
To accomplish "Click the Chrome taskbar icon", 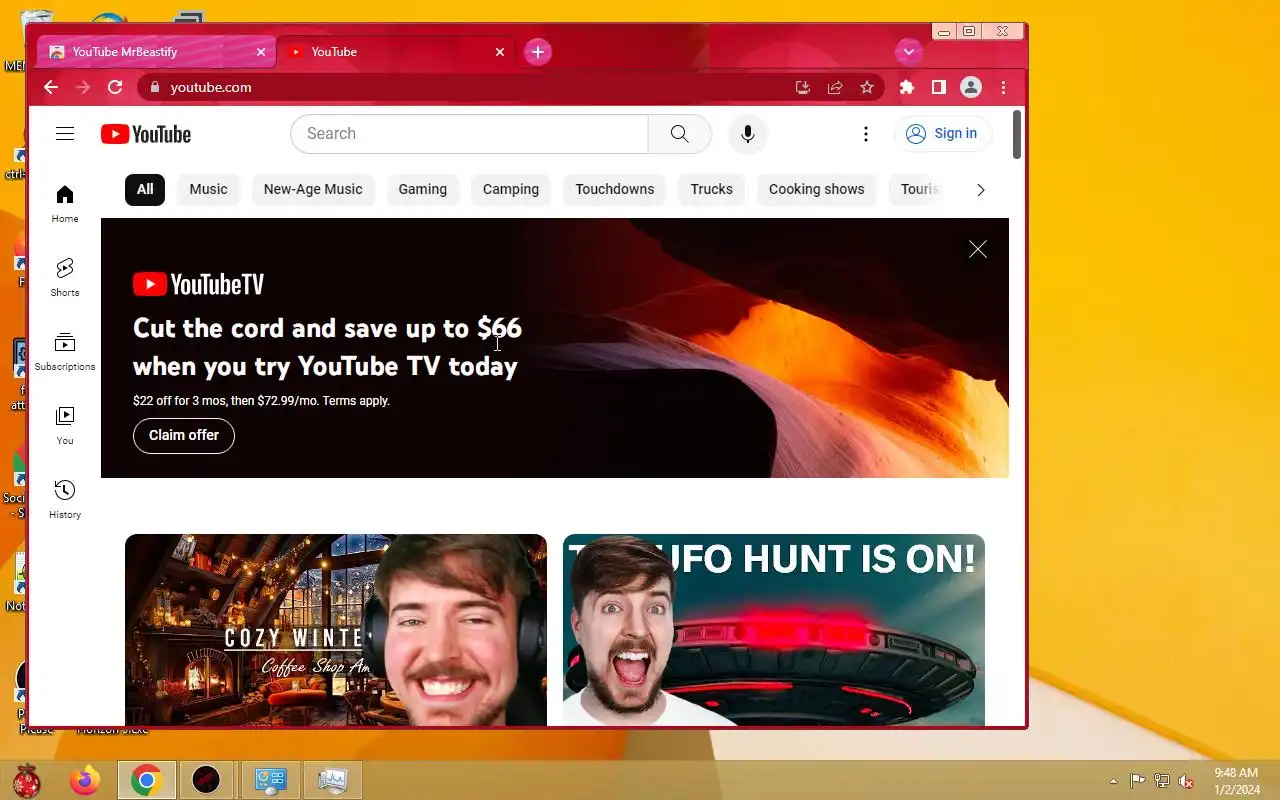I will [x=147, y=780].
